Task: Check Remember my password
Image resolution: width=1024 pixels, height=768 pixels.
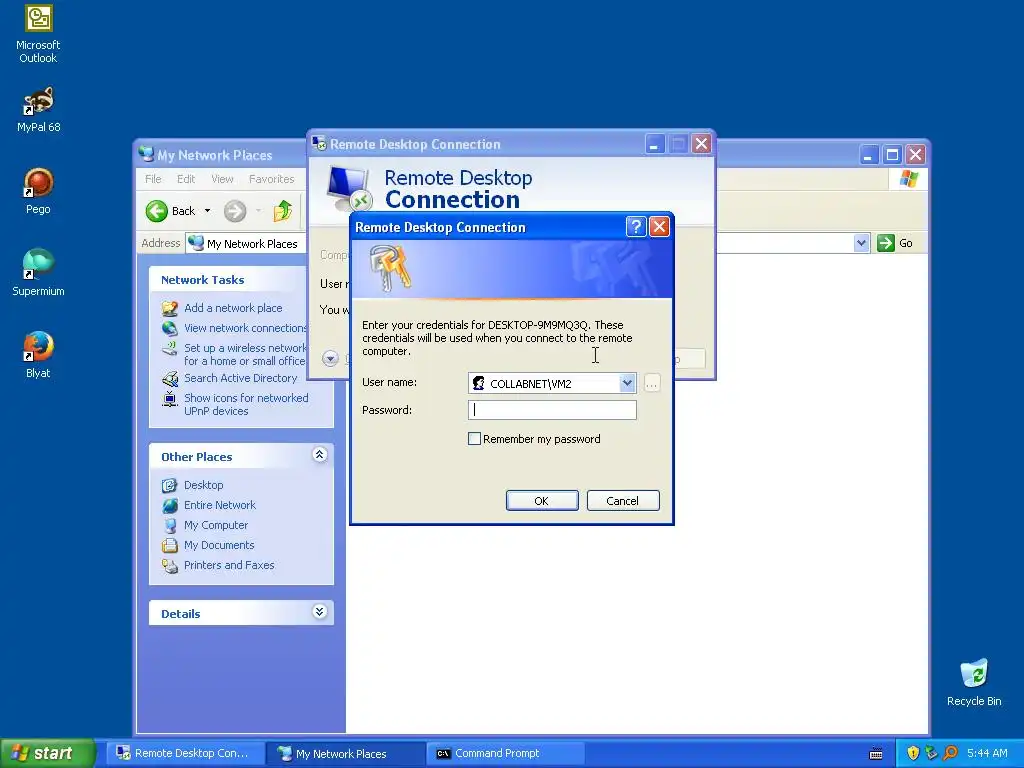Action: tap(475, 439)
